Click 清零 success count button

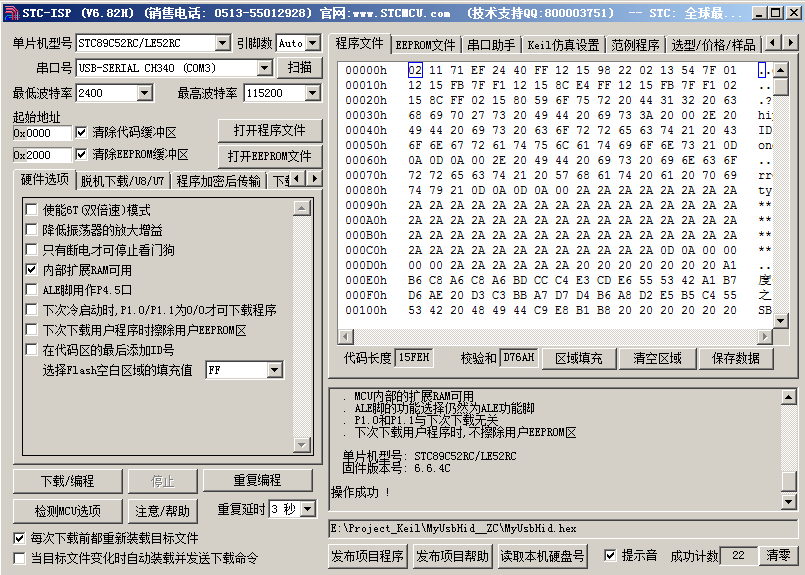[x=778, y=555]
